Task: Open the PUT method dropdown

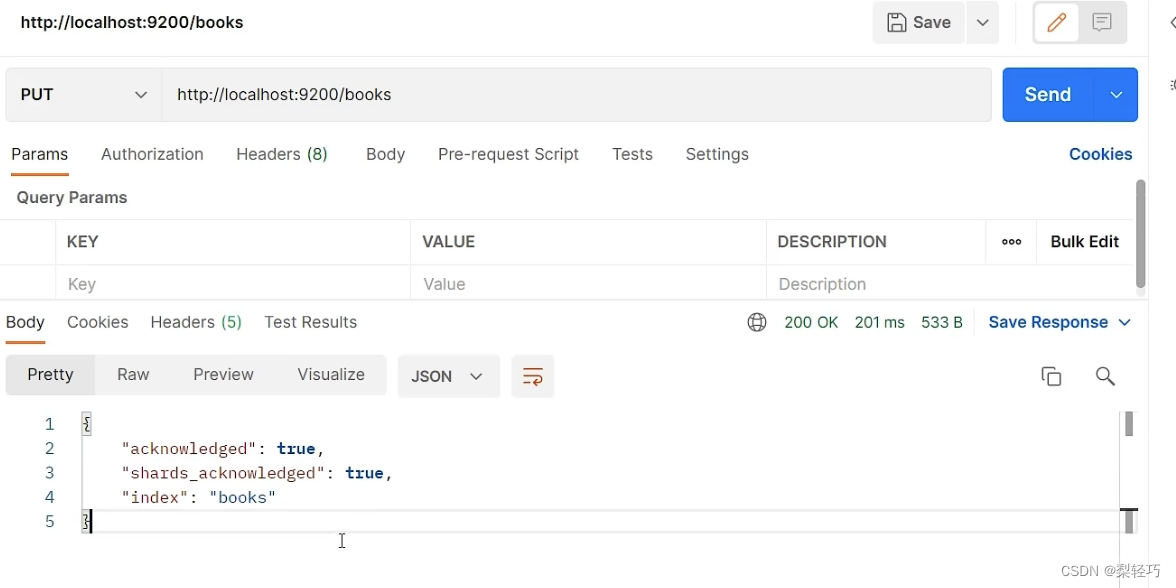Action: [x=84, y=95]
